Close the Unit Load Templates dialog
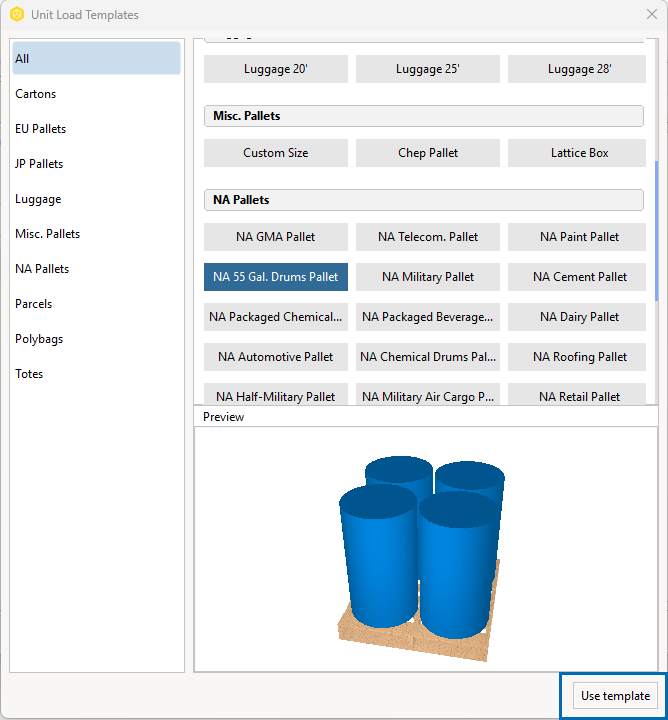The height and width of the screenshot is (720, 668). (x=651, y=14)
